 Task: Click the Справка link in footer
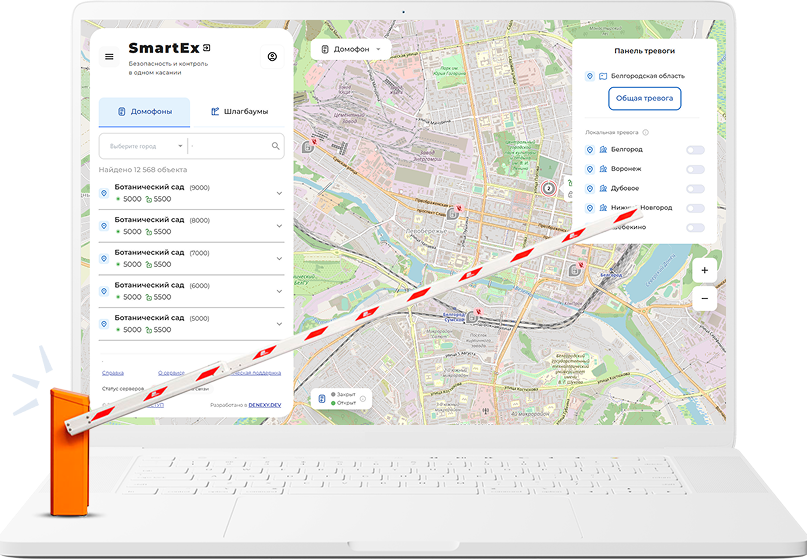click(113, 372)
